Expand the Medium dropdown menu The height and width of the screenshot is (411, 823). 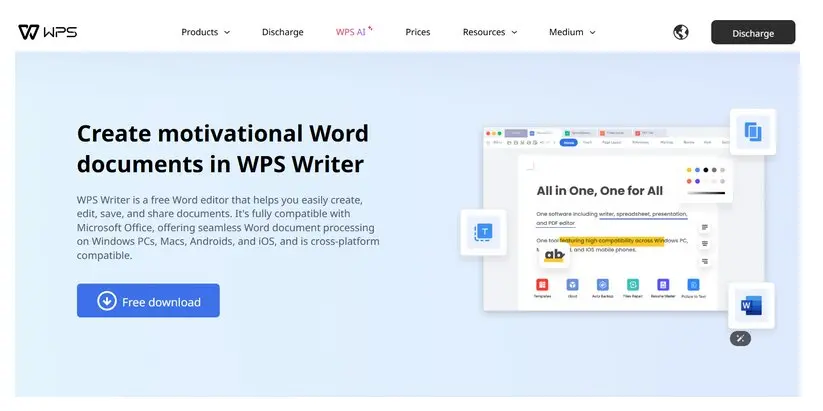point(571,32)
